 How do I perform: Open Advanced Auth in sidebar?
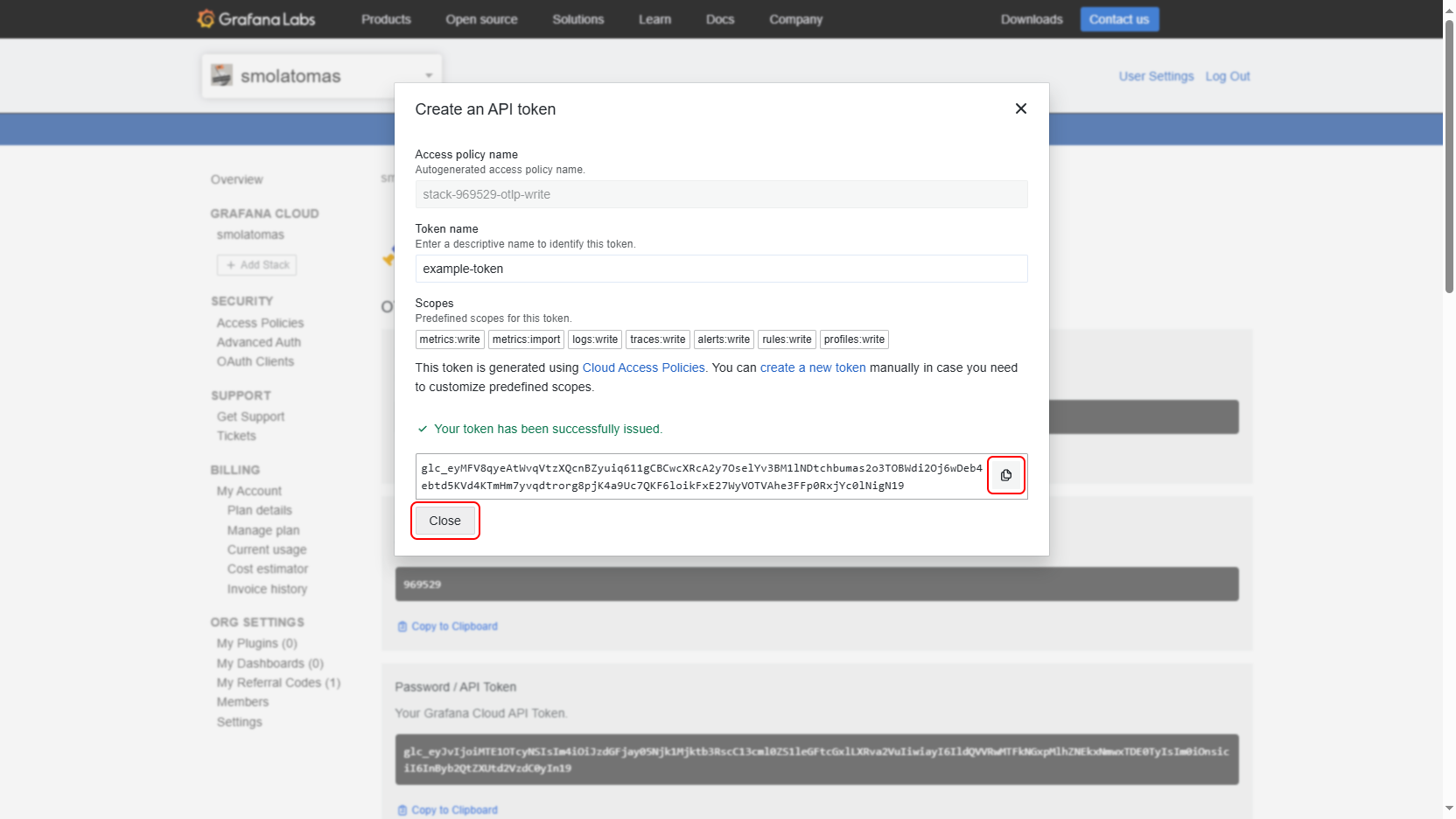point(258,342)
